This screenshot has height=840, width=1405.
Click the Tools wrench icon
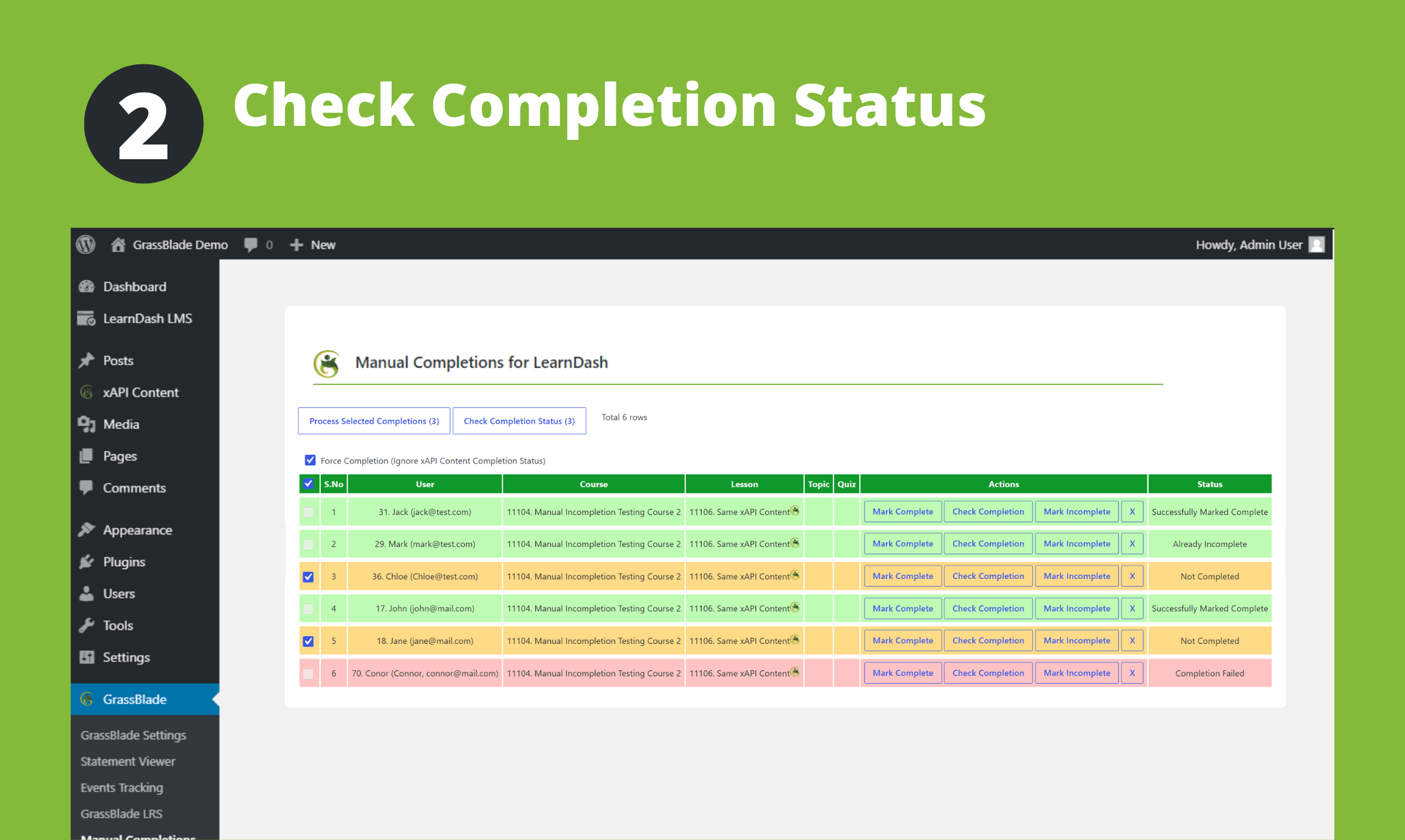[x=87, y=625]
